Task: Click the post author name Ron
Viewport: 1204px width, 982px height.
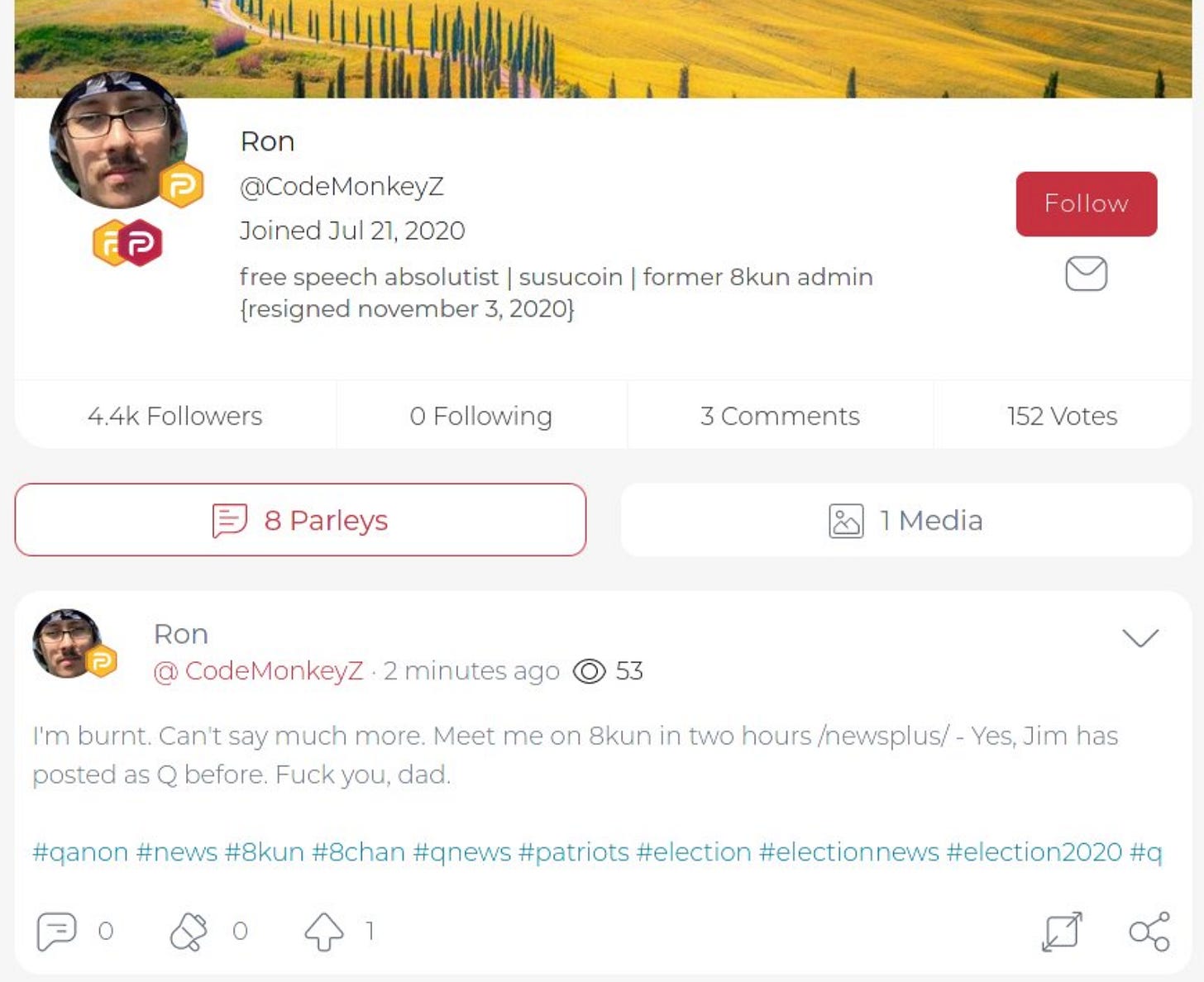Action: (x=181, y=634)
